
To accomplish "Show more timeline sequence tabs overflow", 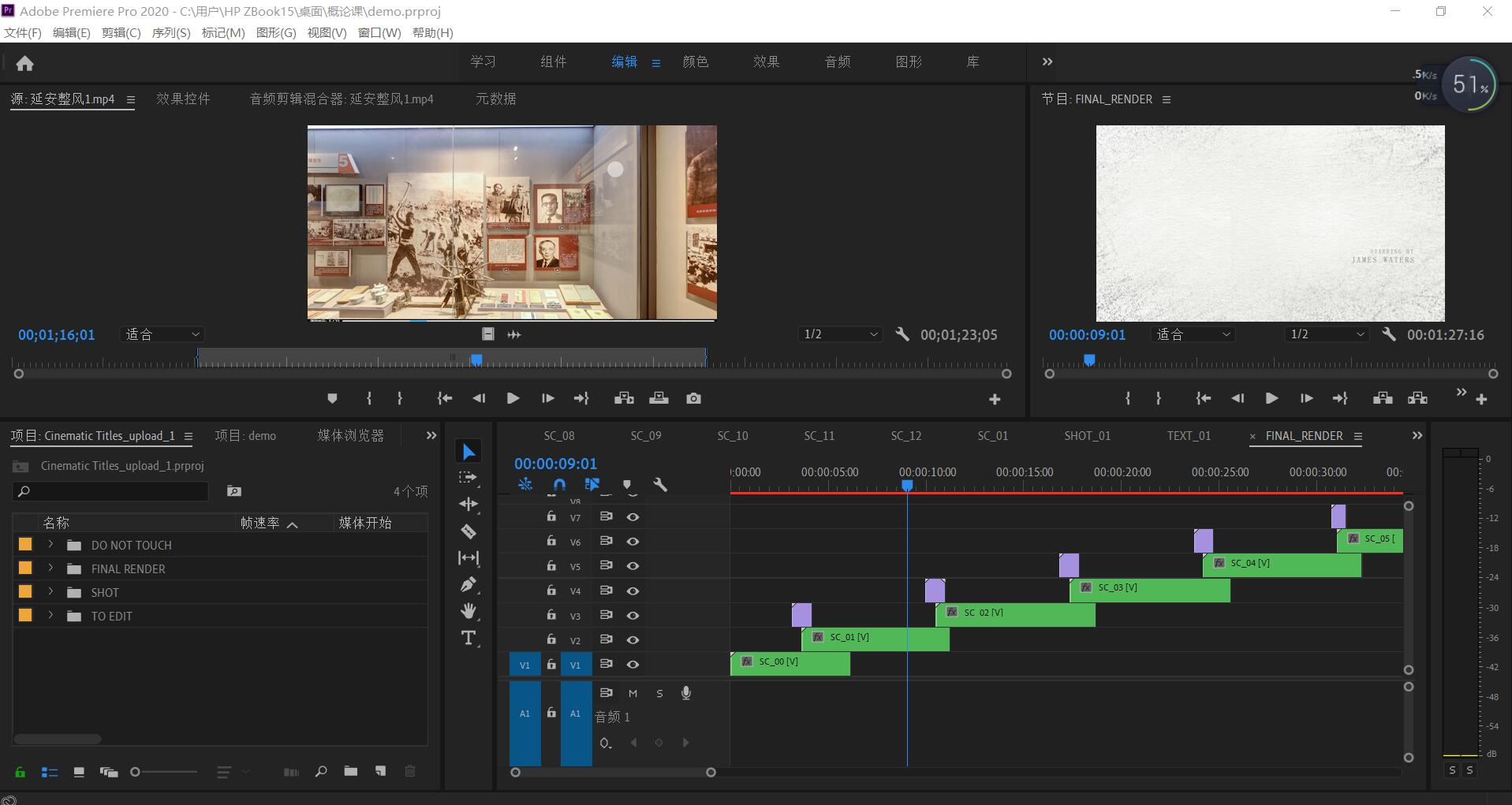I will [x=1417, y=435].
